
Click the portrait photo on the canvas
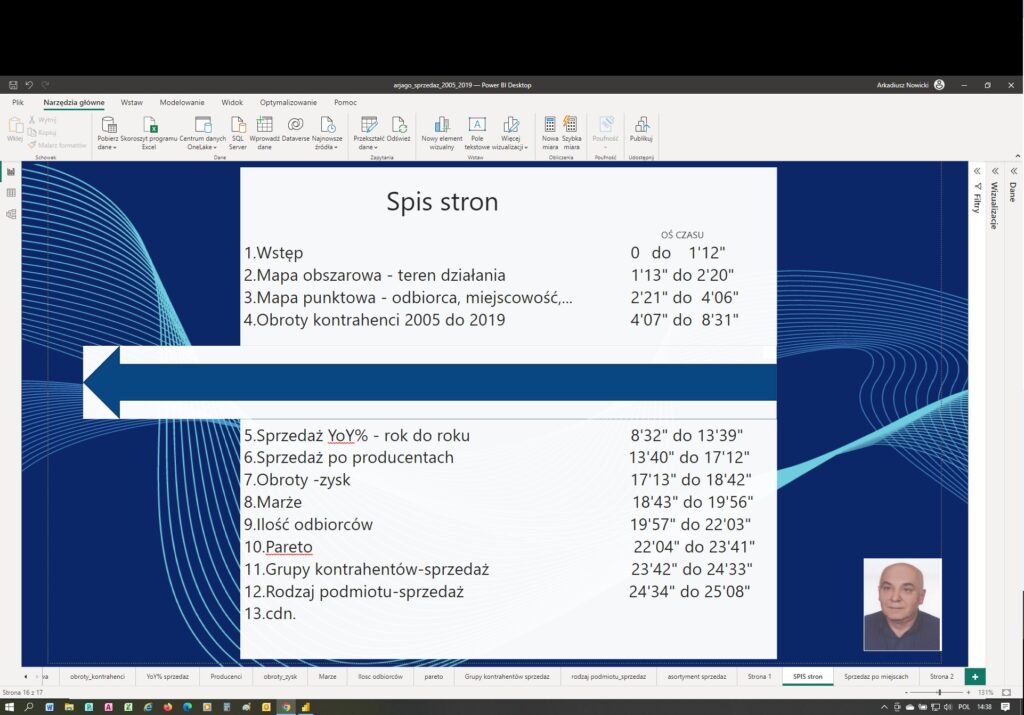tap(902, 604)
